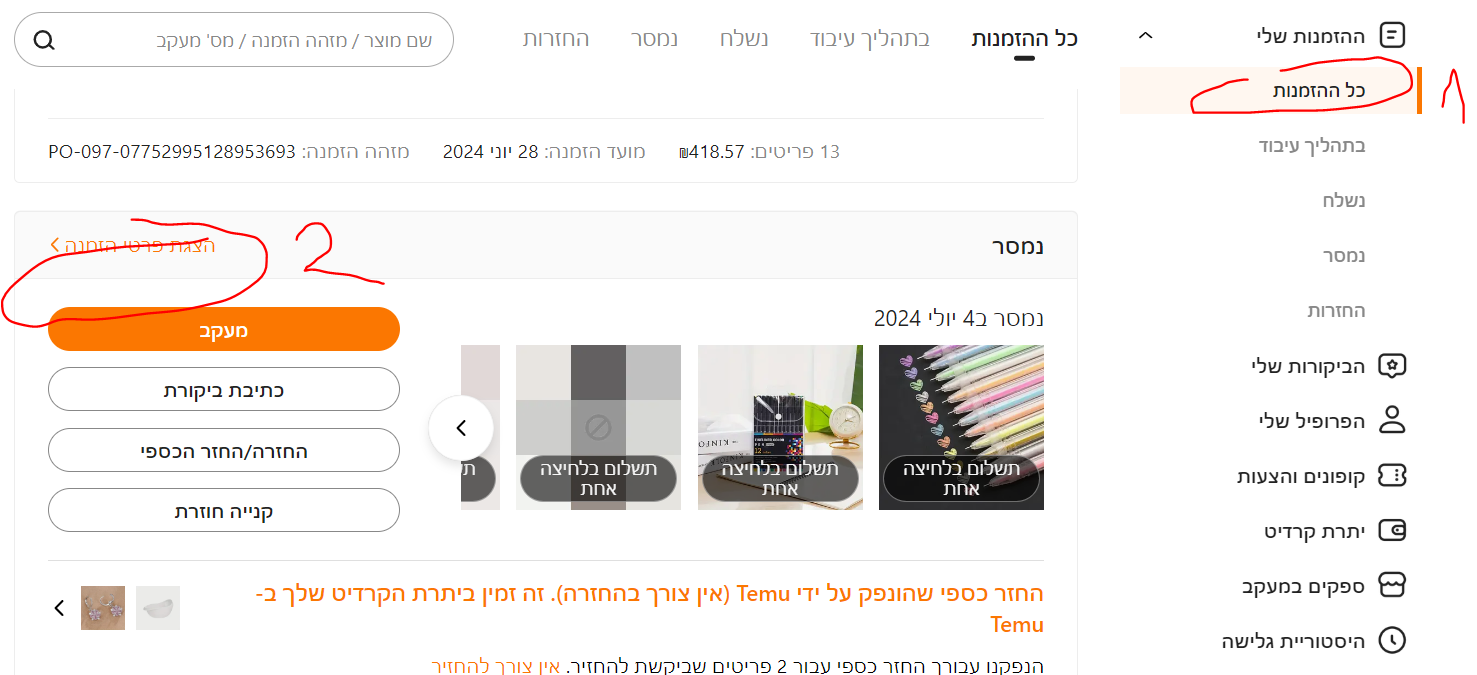The image size is (1477, 675).
Task: Switch to the החזרות top tab
Action: click(x=556, y=39)
